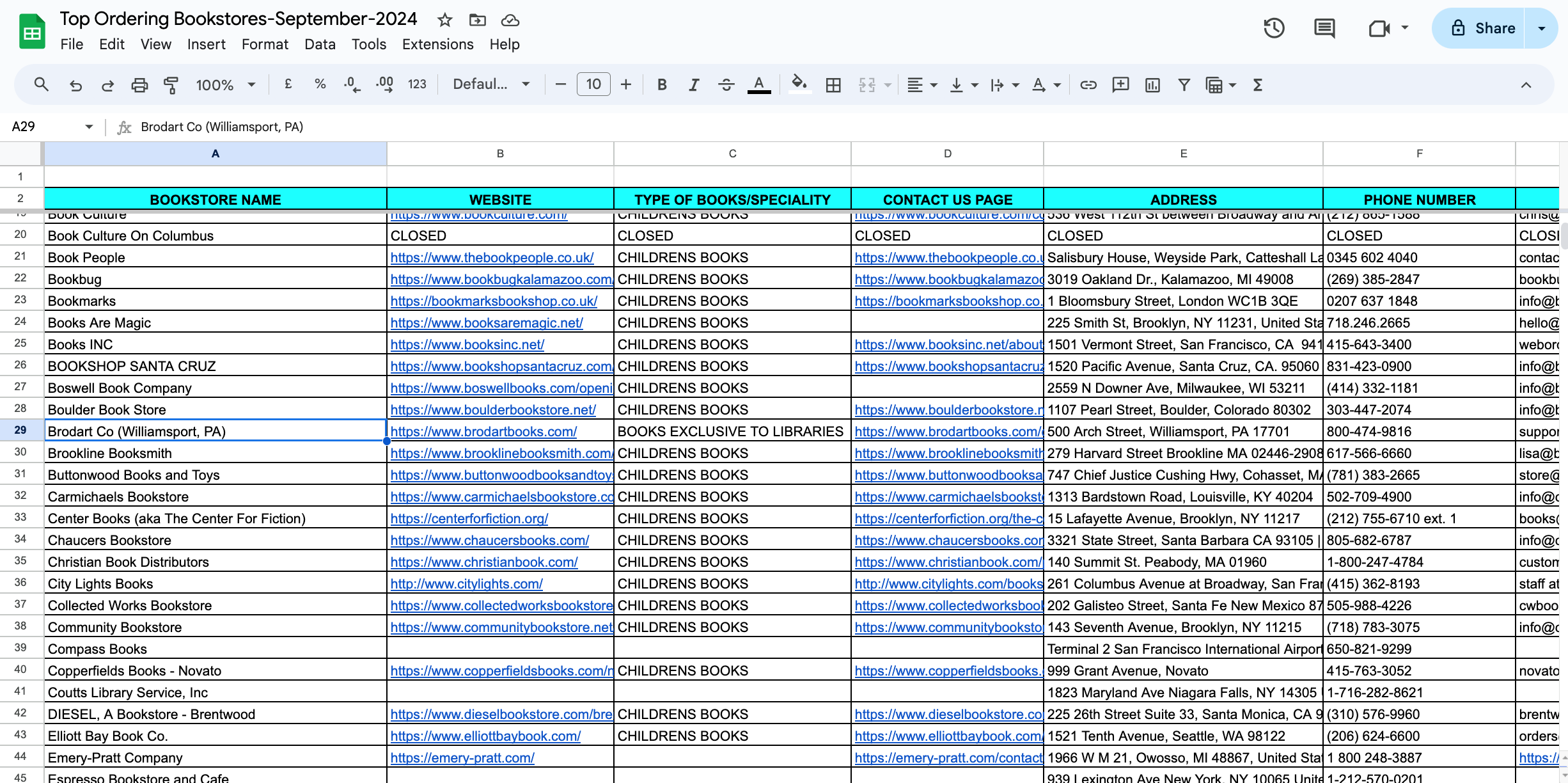Screen dimensions: 1568x783
Task: Check the cloud save status icon
Action: (510, 20)
